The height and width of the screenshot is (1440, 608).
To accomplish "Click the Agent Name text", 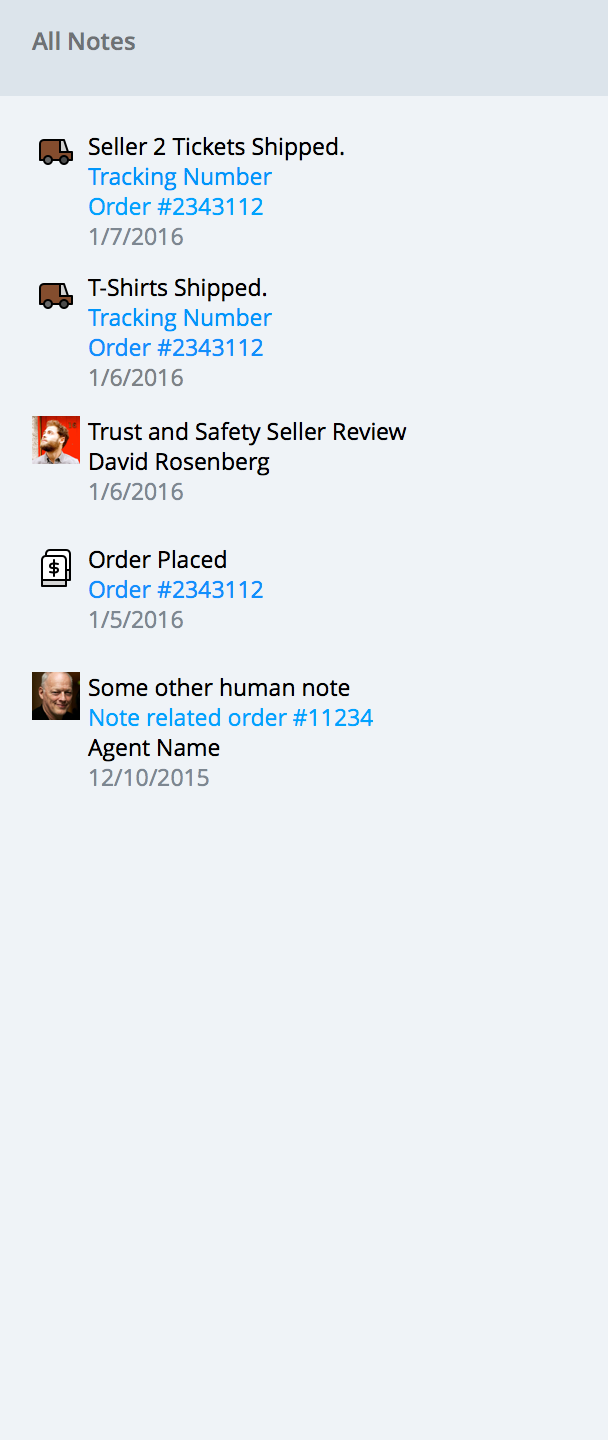I will tap(154, 748).
